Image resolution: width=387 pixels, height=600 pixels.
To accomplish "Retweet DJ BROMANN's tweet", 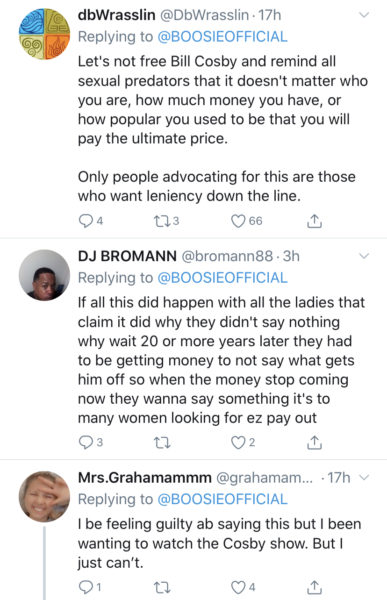I will pos(162,443).
